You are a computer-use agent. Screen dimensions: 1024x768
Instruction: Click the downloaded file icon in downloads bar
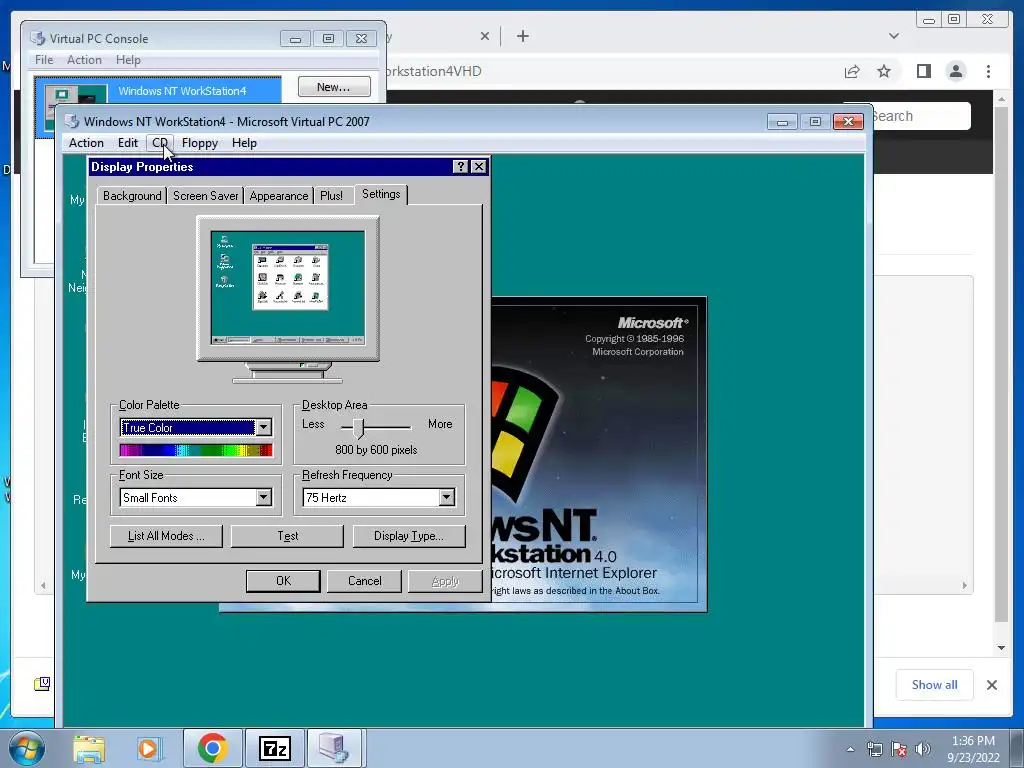point(42,684)
